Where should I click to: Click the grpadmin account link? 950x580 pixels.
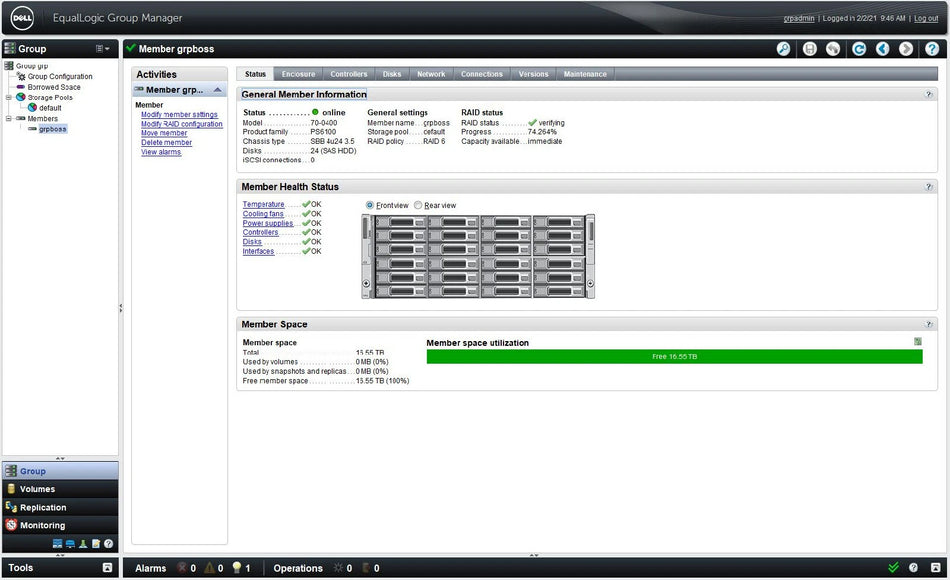coord(799,18)
